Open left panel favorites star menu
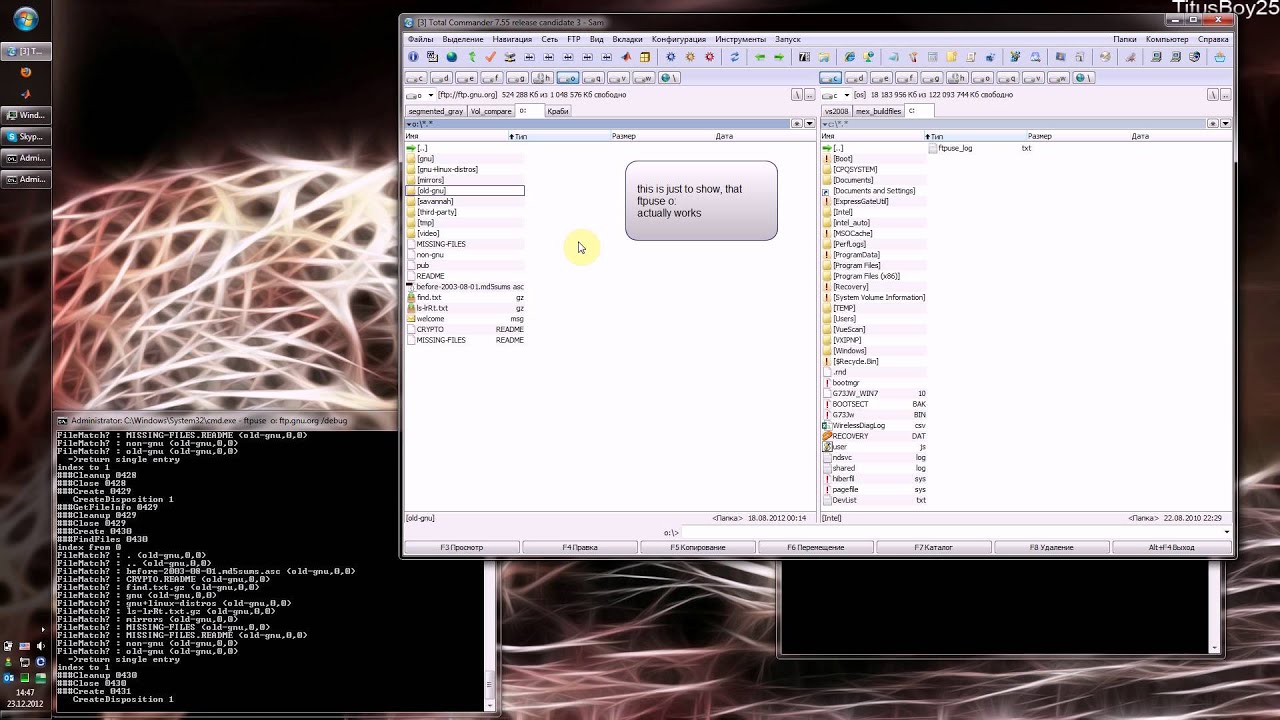 [x=797, y=124]
